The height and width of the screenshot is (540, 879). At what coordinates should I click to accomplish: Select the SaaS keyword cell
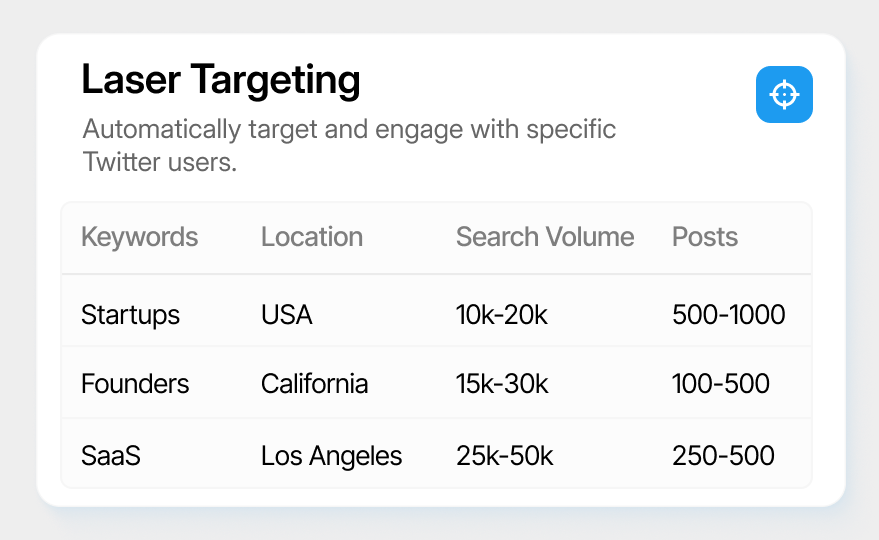[111, 455]
